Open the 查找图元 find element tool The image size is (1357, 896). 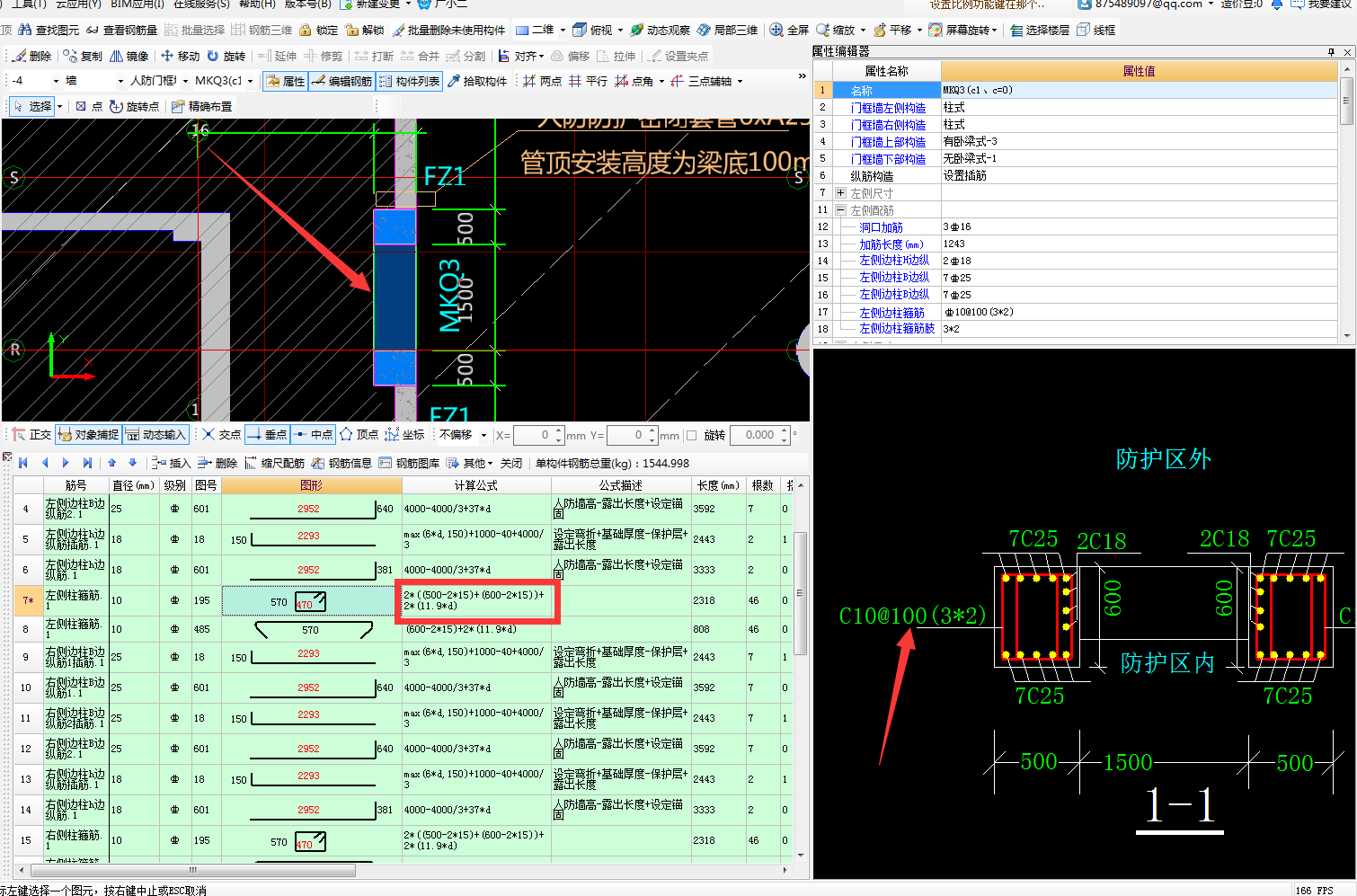click(x=49, y=30)
